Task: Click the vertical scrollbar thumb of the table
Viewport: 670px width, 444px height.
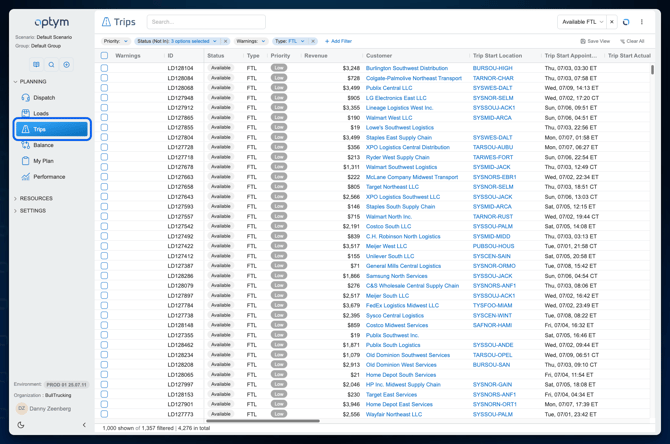Action: [652, 70]
